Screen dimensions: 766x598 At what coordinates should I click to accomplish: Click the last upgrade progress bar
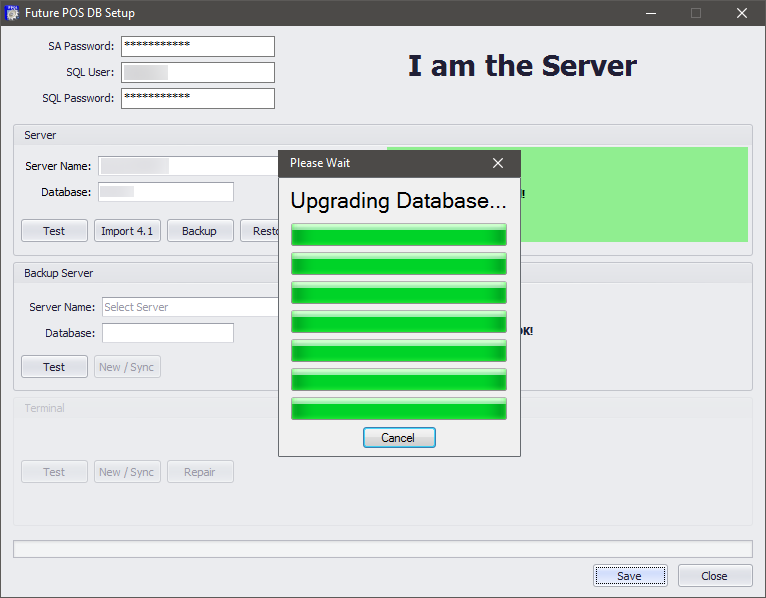coord(399,408)
